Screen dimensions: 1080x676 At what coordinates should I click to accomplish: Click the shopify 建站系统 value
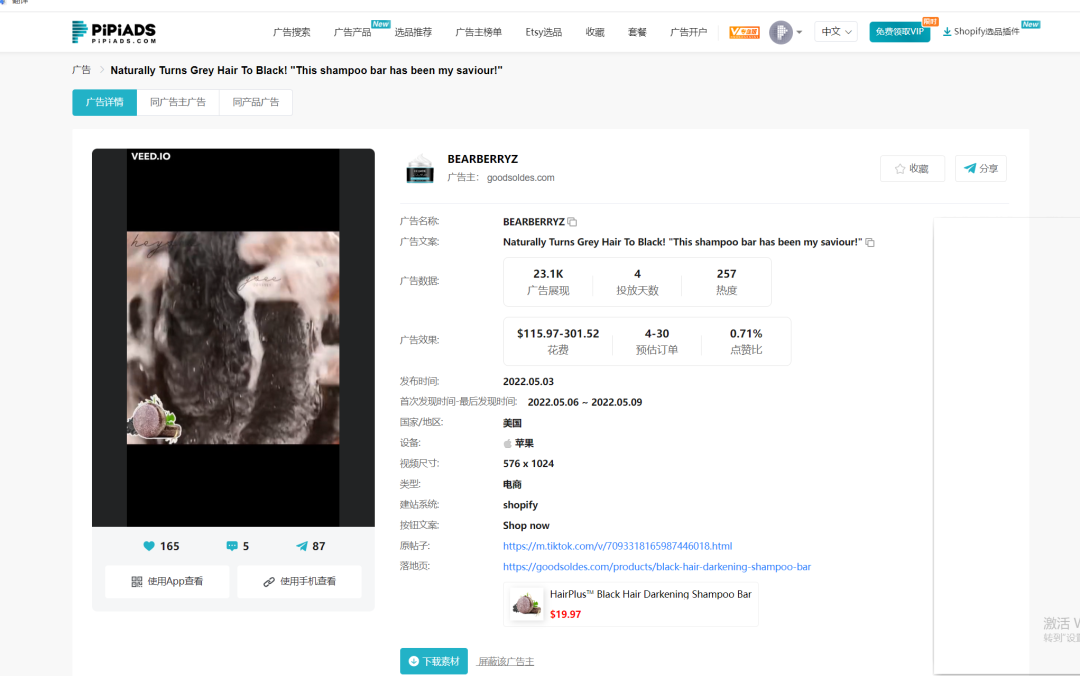[520, 504]
